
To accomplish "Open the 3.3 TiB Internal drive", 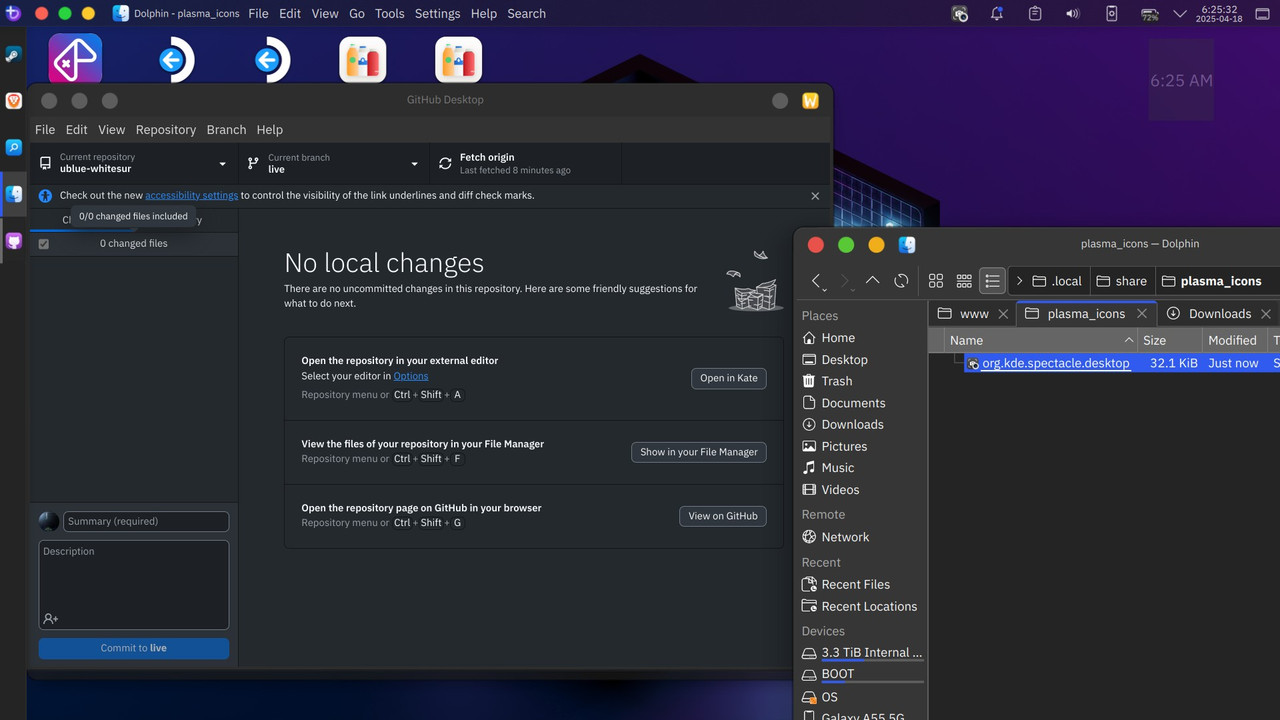I will point(863,652).
